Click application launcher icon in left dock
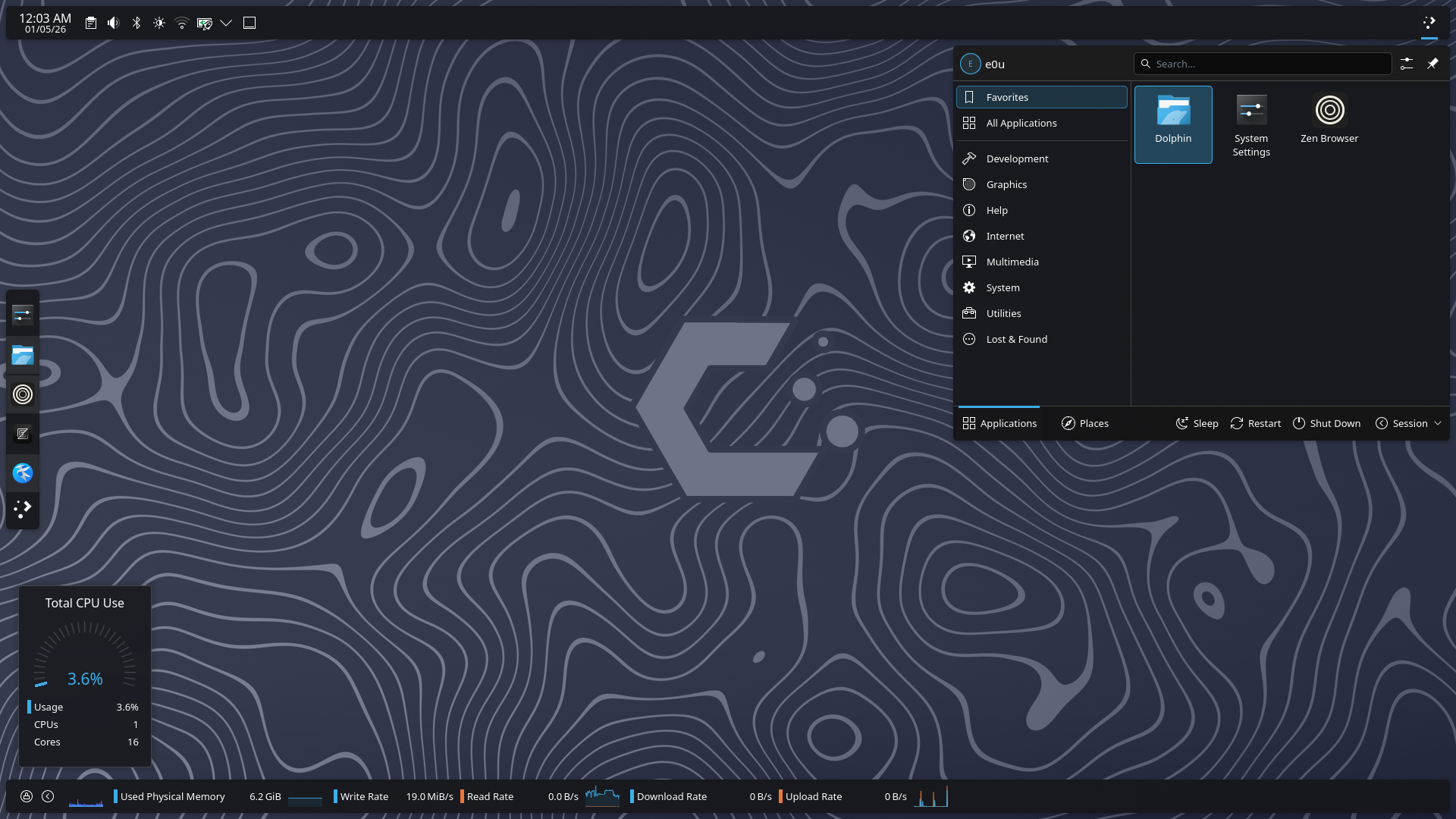1456x819 pixels. point(23,510)
